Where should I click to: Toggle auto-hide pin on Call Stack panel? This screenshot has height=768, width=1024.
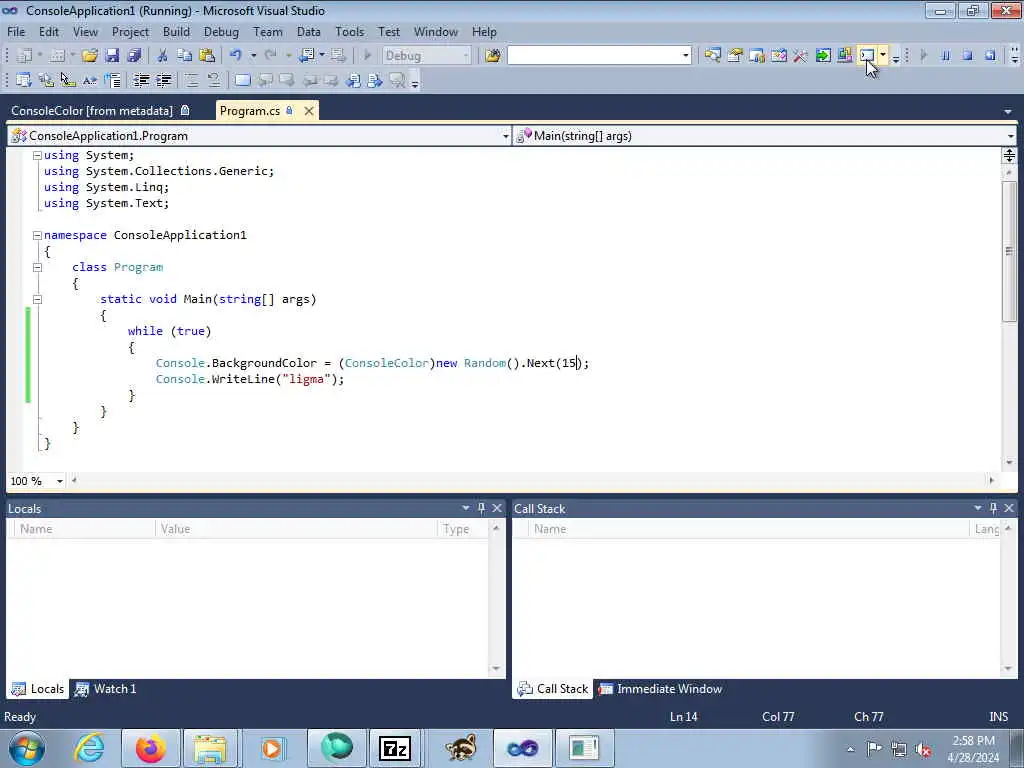pyautogui.click(x=993, y=508)
